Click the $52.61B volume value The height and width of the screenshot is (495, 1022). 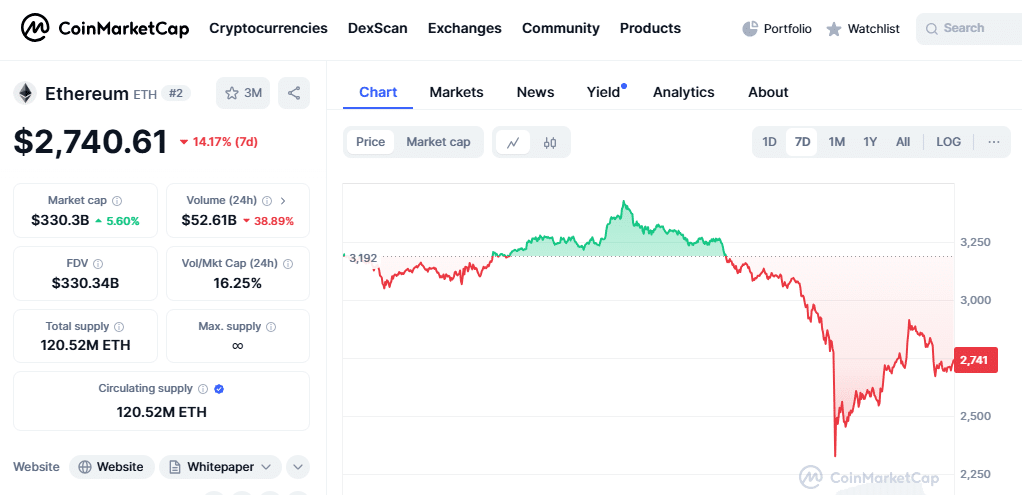[x=209, y=220]
